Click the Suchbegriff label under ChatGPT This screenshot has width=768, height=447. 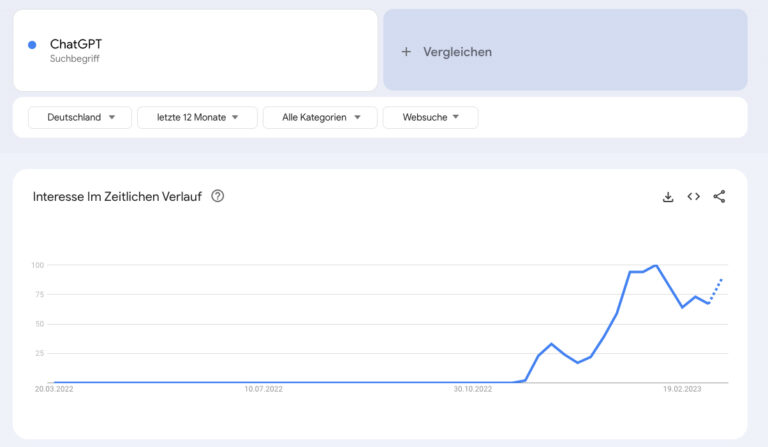74,59
